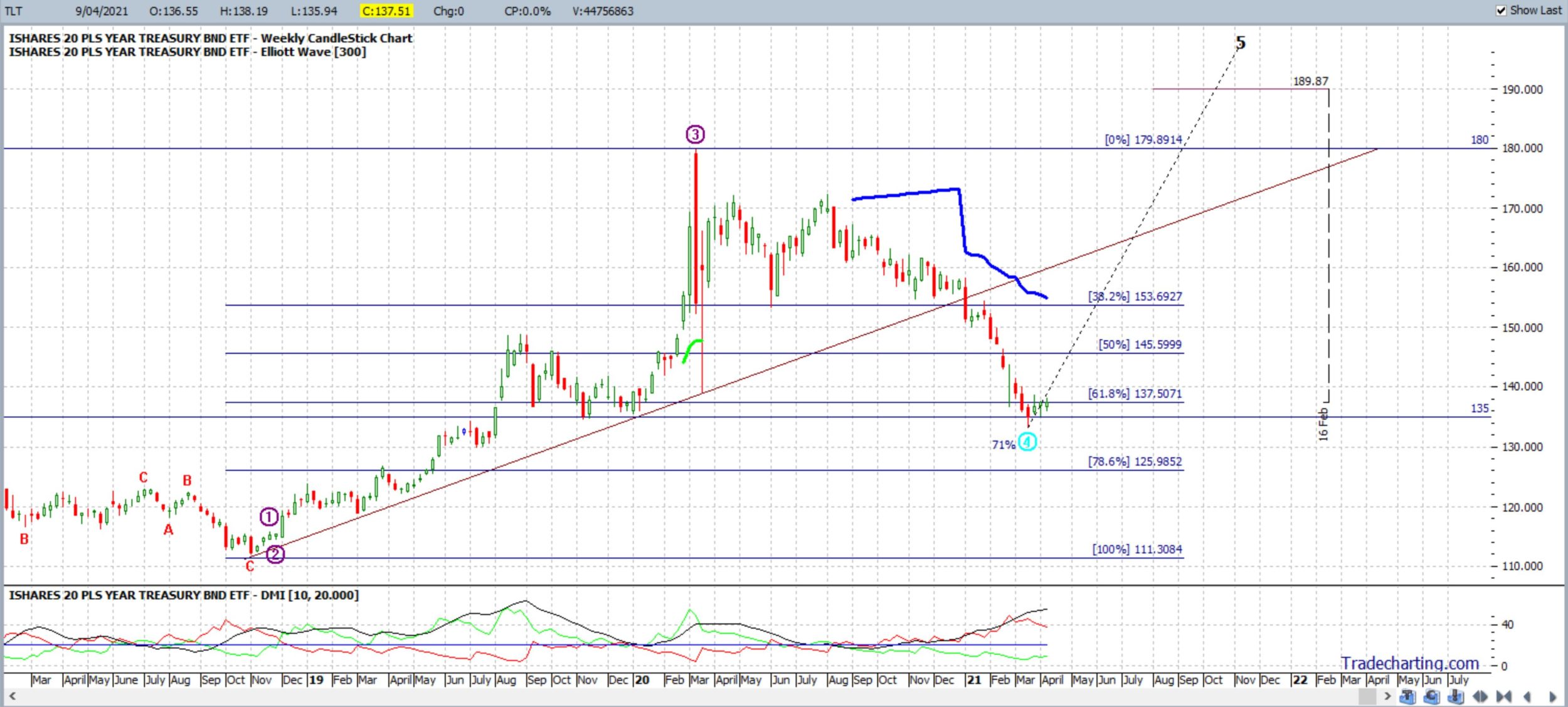Screen dimensions: 1568x707
Task: Click the projected wave 5 label
Action: [1240, 43]
